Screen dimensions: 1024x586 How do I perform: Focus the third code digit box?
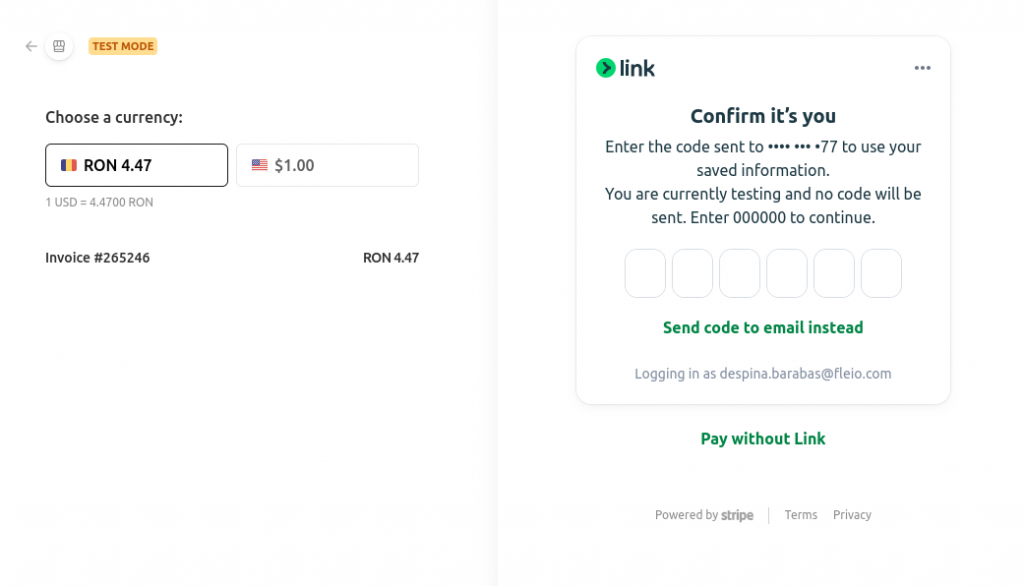click(x=739, y=273)
